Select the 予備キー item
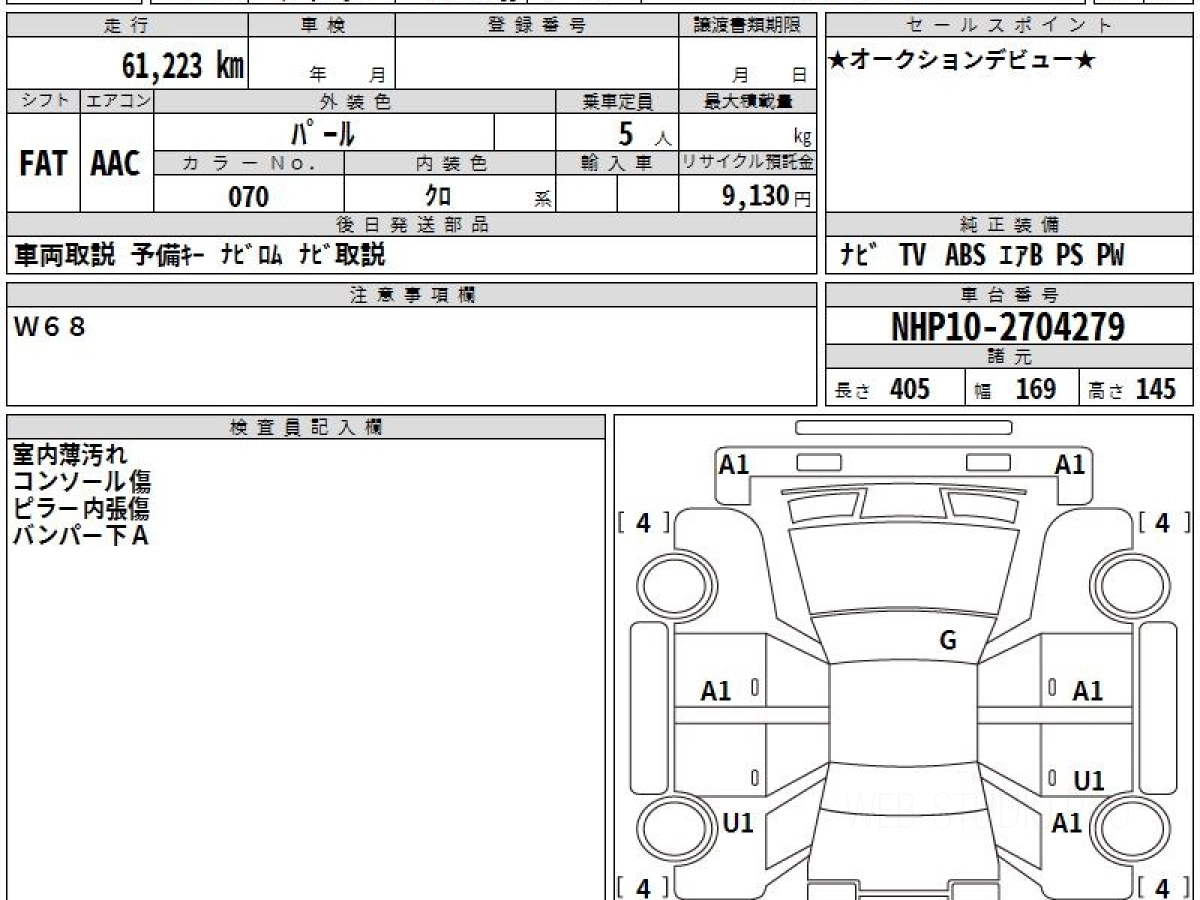Viewport: 1200px width, 900px height. (170, 255)
